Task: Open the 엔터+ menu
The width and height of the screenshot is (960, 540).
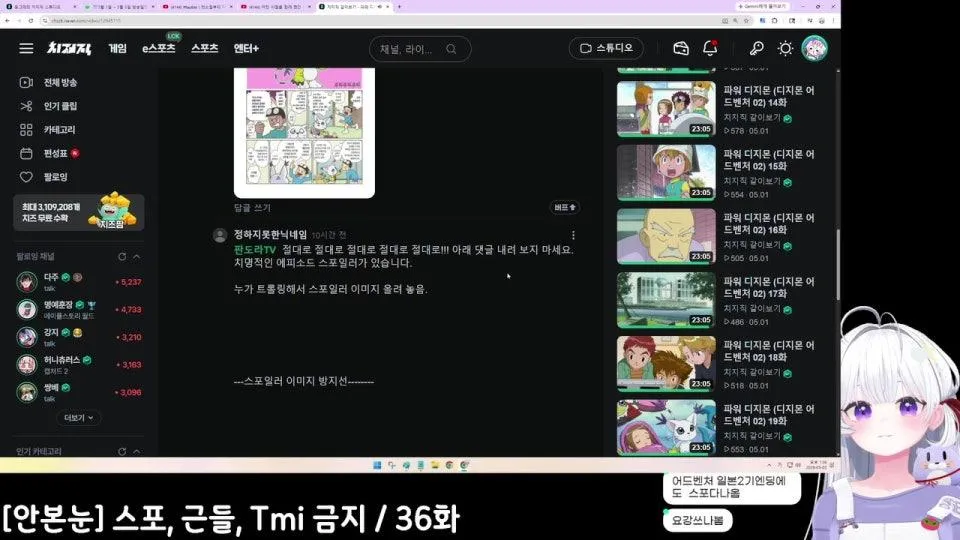Action: coord(246,48)
